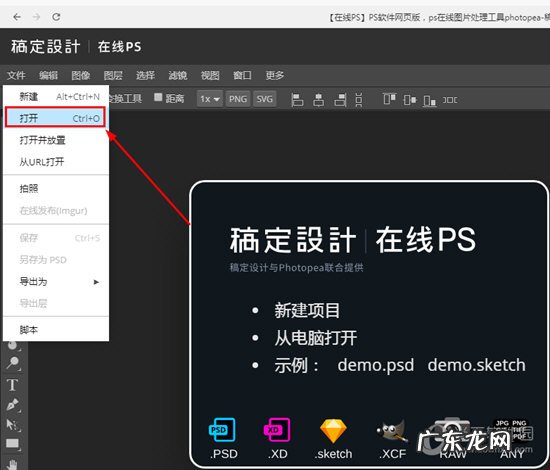Open the 选择 menu
Image resolution: width=550 pixels, height=470 pixels.
point(145,75)
